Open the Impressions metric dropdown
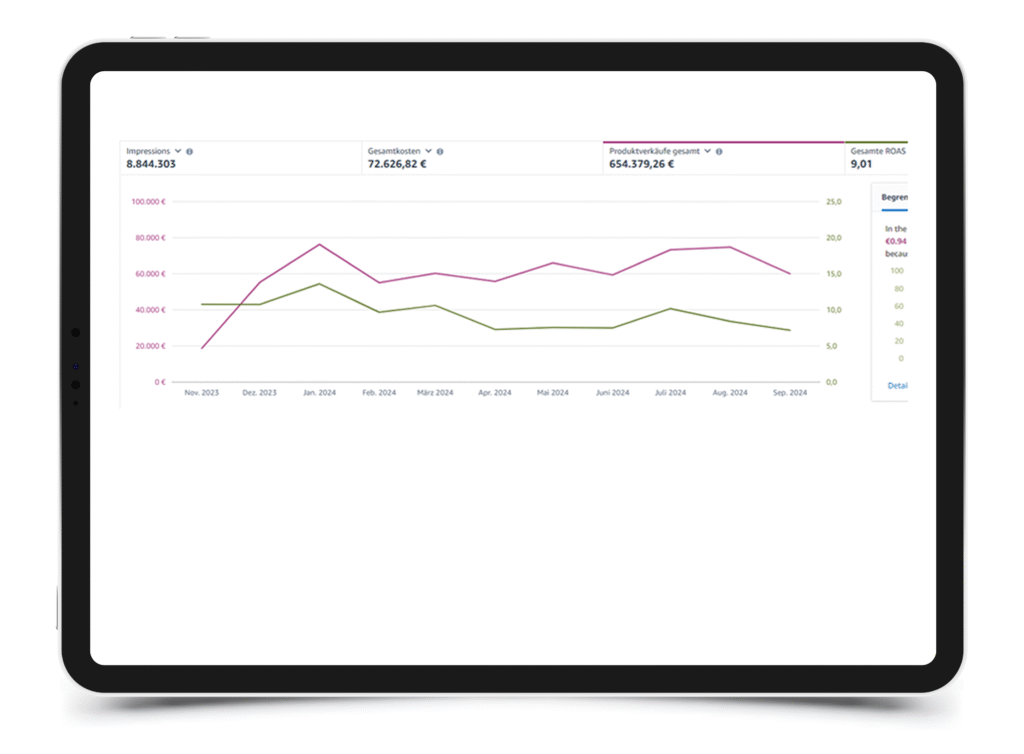 (178, 151)
